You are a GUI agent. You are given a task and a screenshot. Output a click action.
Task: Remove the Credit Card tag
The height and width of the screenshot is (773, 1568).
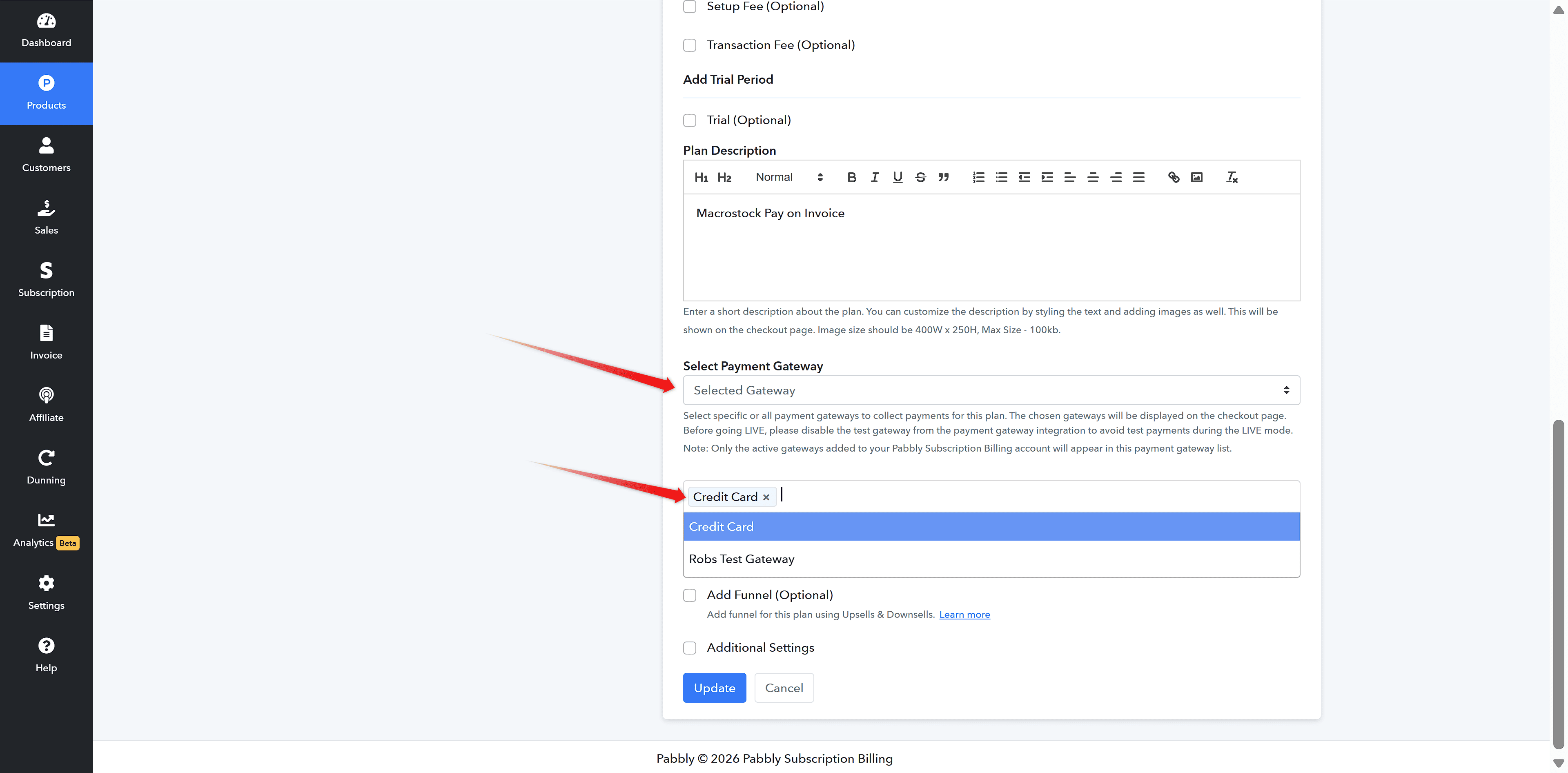point(766,497)
